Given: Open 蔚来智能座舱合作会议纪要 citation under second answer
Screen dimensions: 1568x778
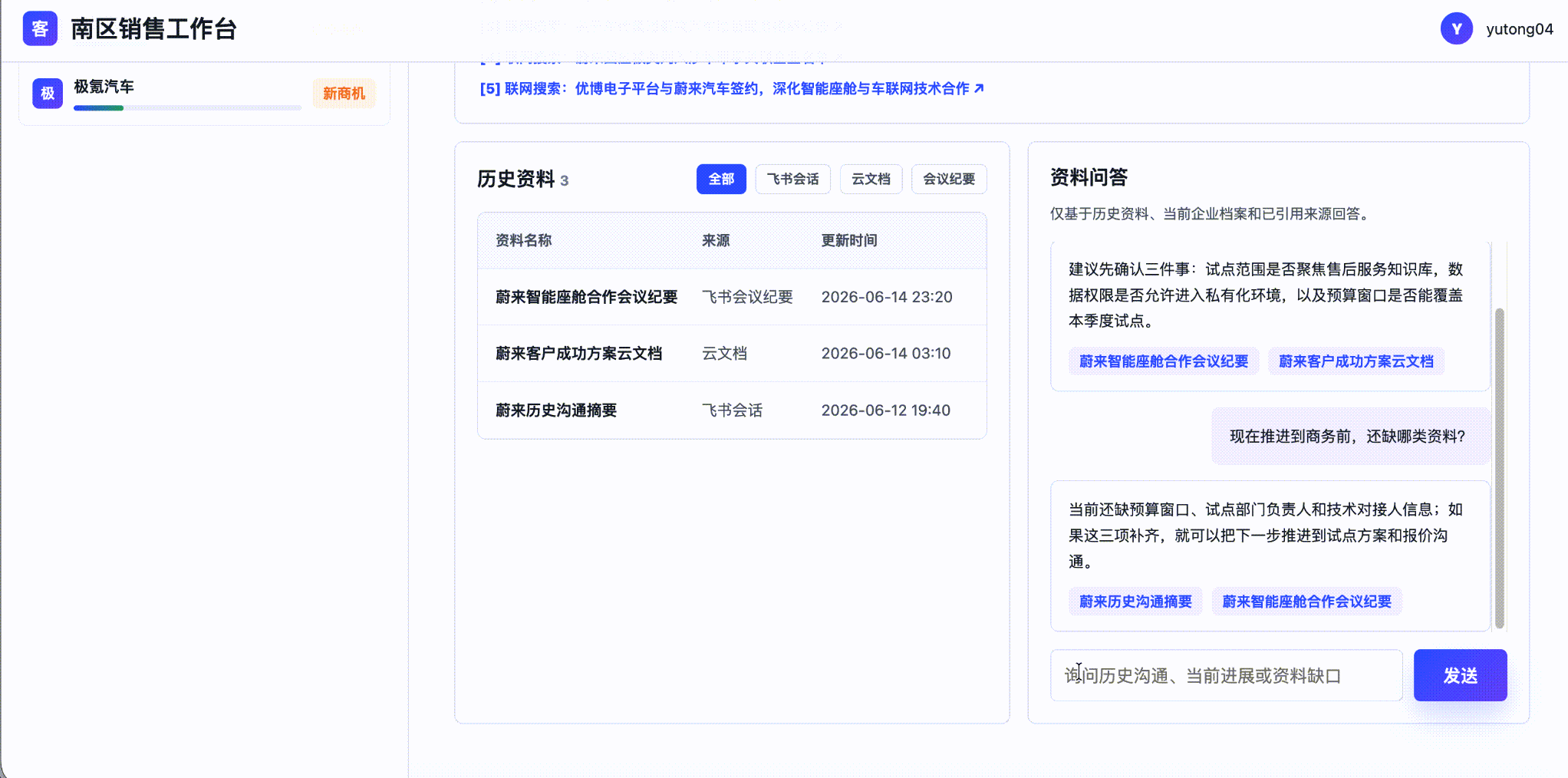Looking at the screenshot, I should click(1307, 602).
